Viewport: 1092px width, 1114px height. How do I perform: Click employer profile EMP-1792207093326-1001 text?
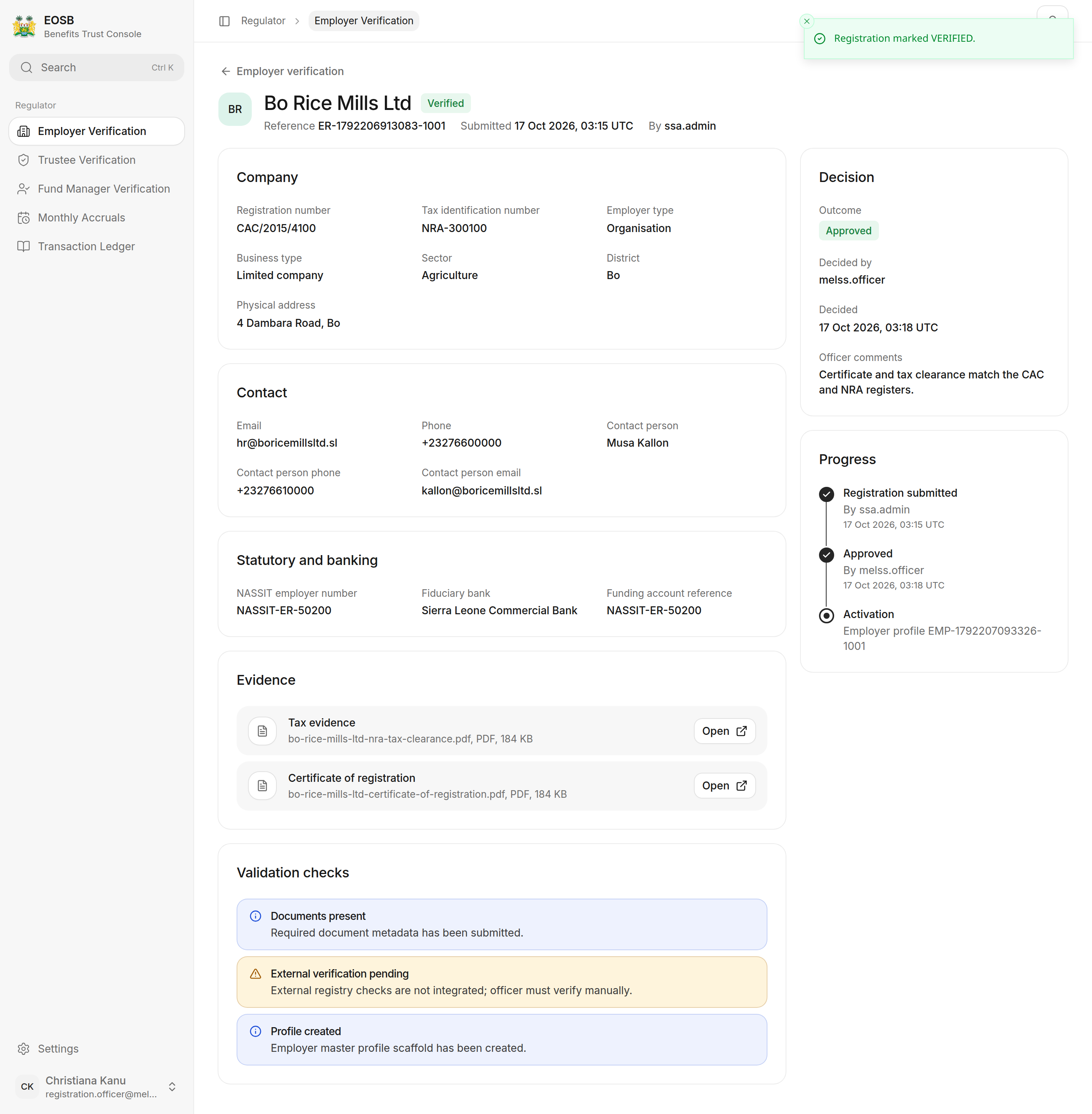(942, 639)
